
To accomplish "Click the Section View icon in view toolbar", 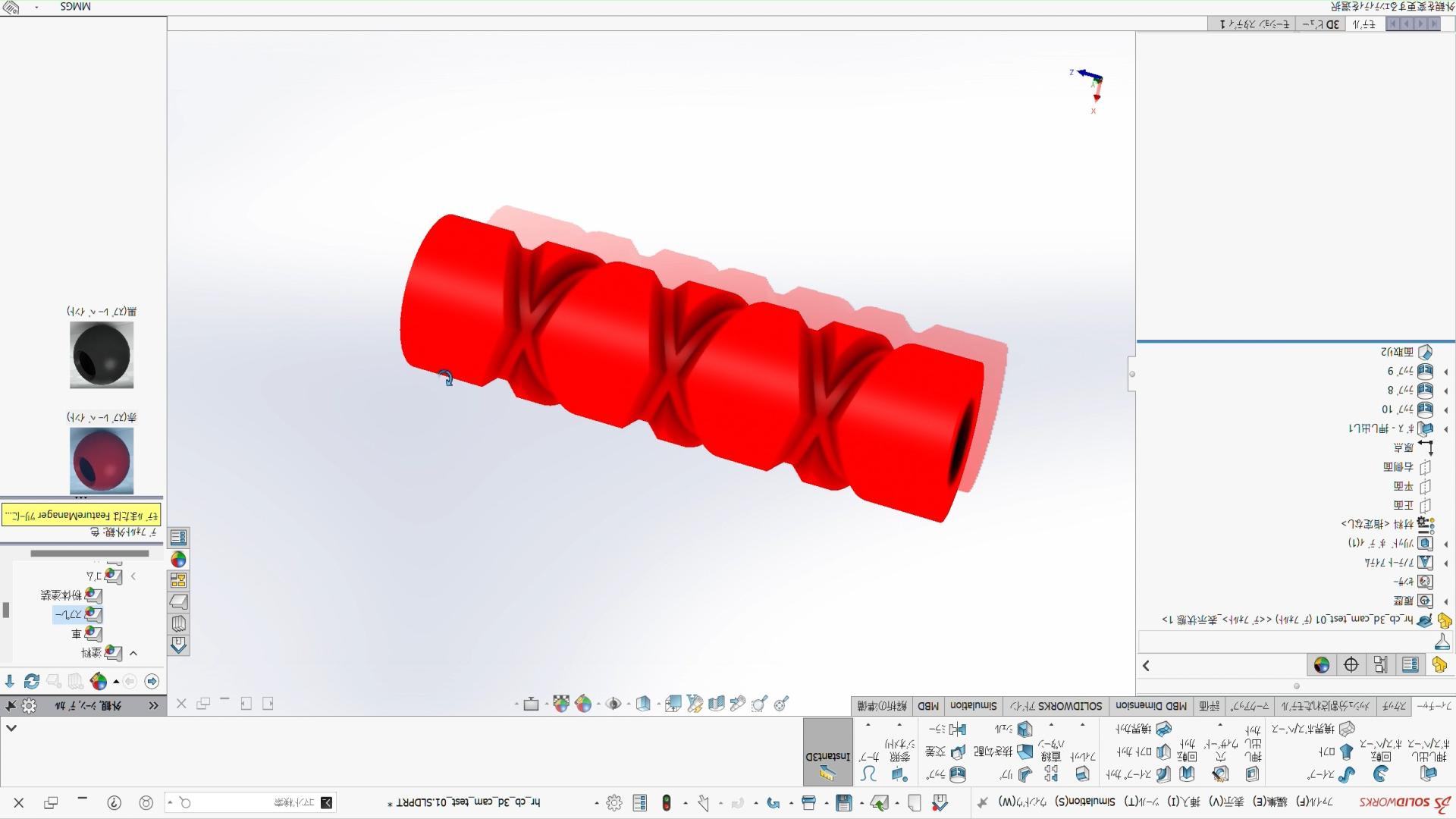I will pos(716,704).
